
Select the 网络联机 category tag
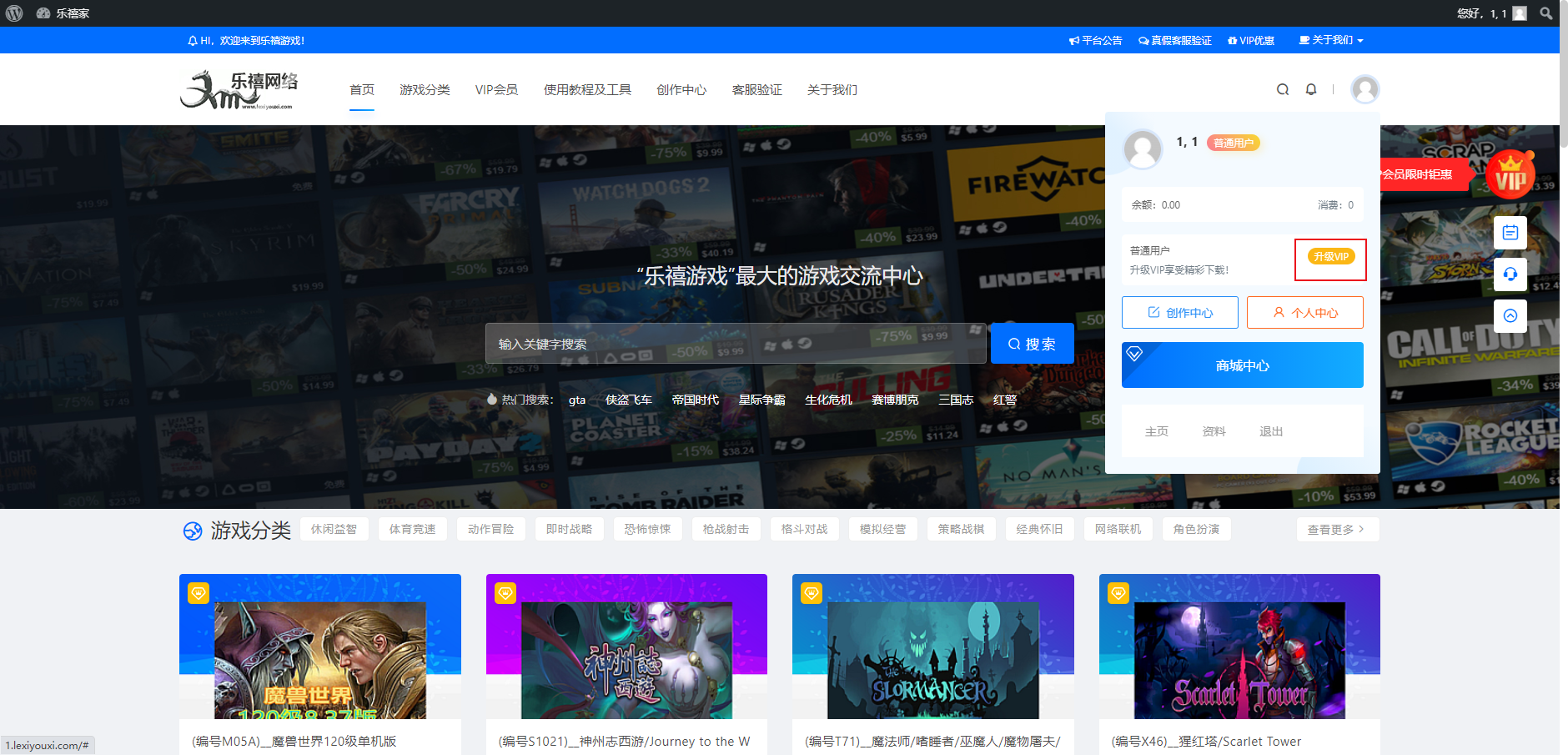click(1118, 529)
